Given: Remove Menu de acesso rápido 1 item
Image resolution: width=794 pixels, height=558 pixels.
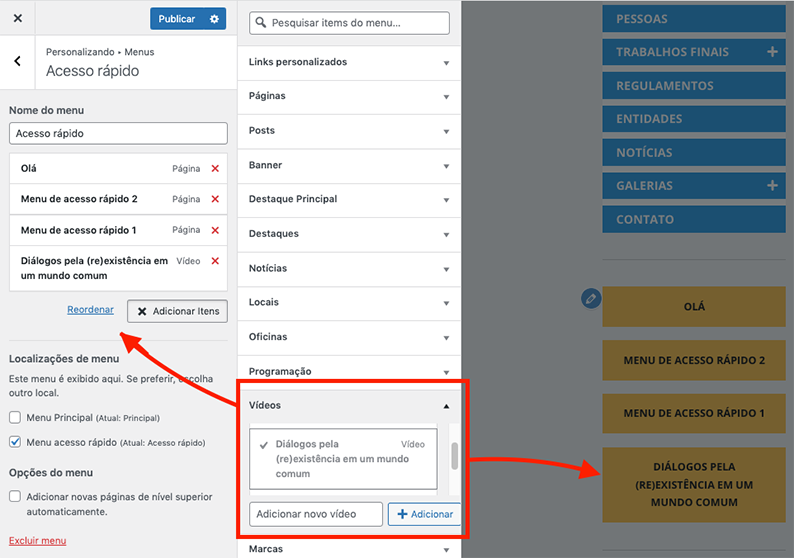Looking at the screenshot, I should (215, 230).
